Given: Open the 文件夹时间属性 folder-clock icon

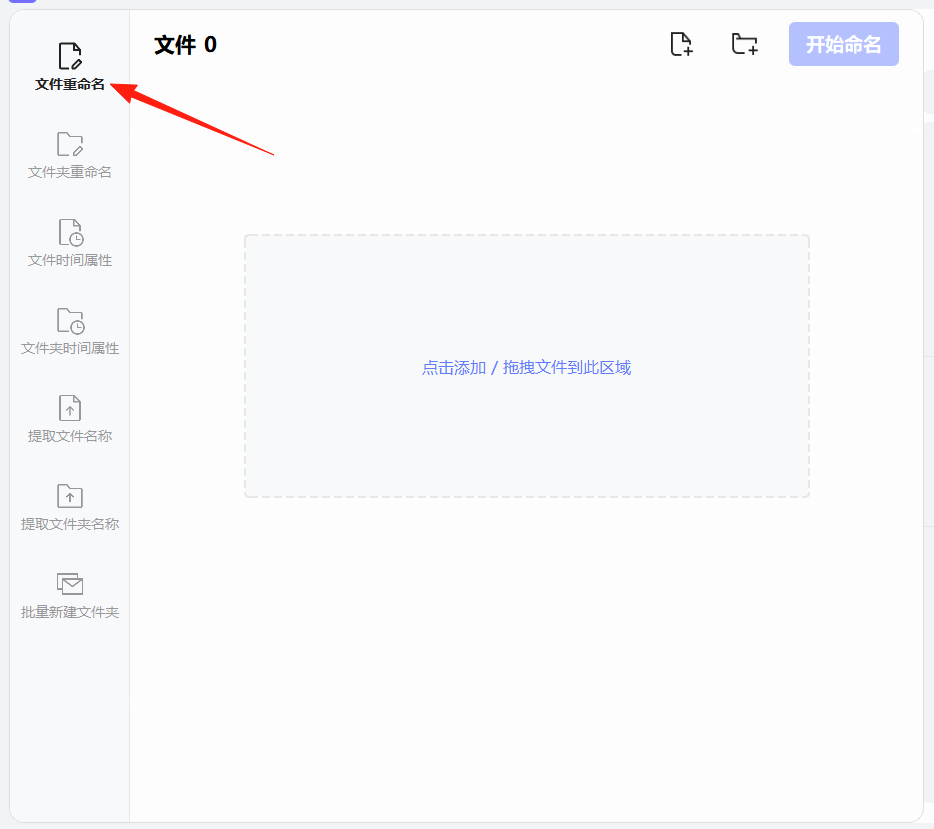Looking at the screenshot, I should (x=70, y=320).
